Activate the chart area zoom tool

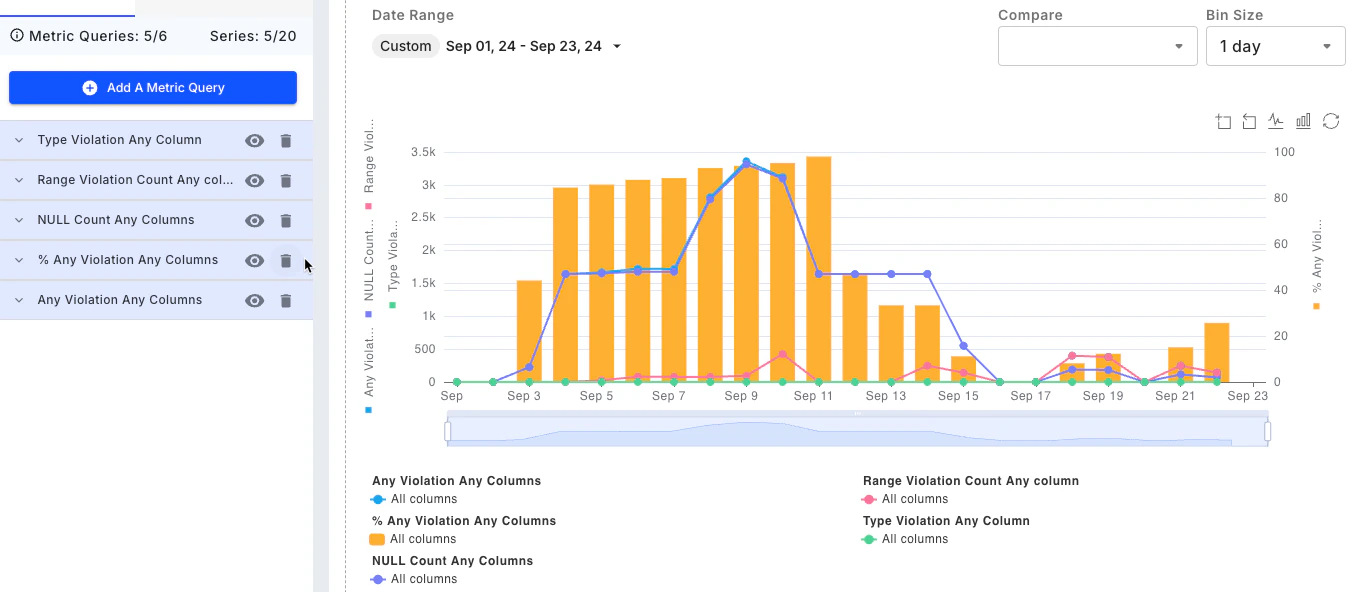click(x=1223, y=121)
